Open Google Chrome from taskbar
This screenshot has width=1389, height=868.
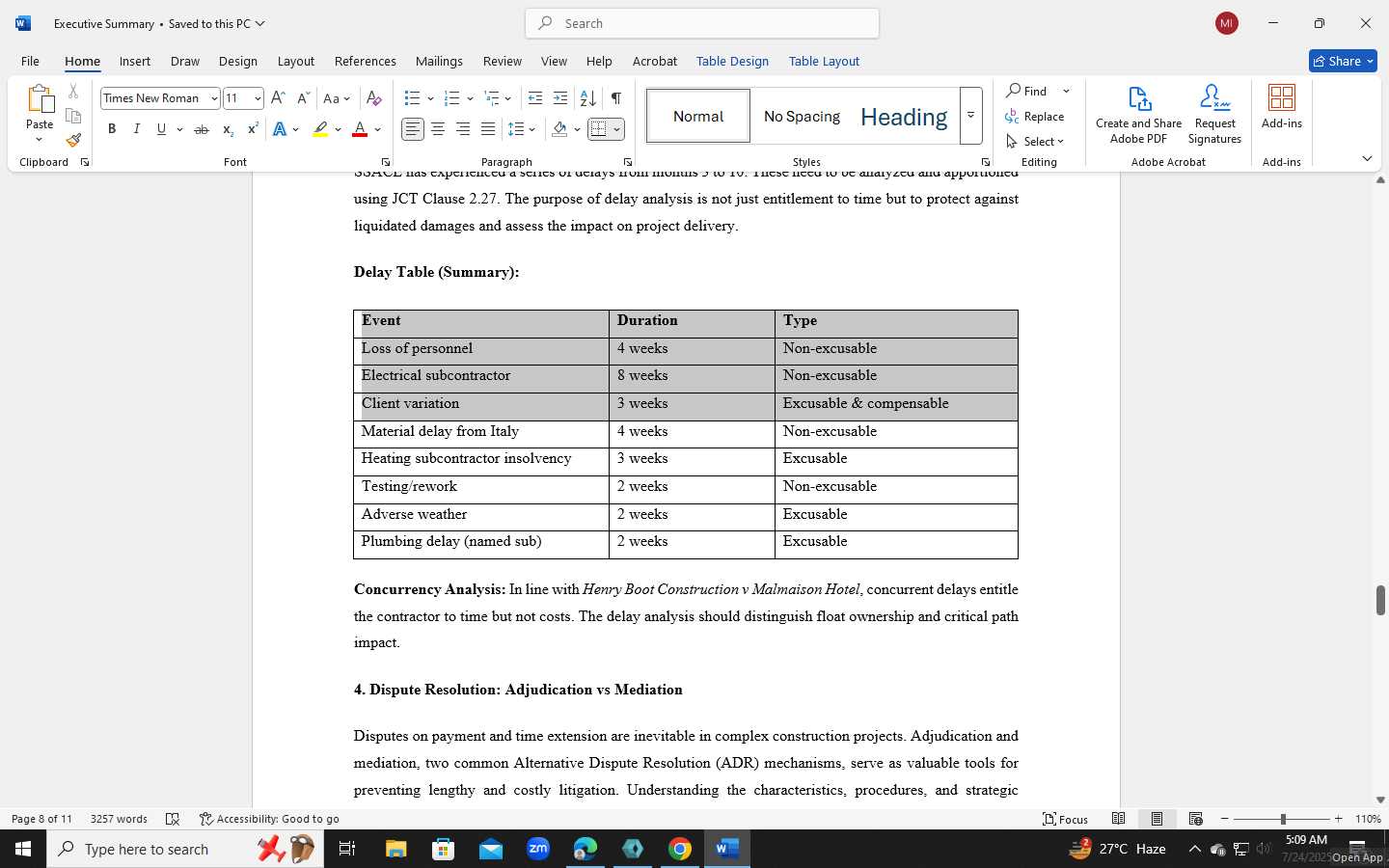[680, 849]
